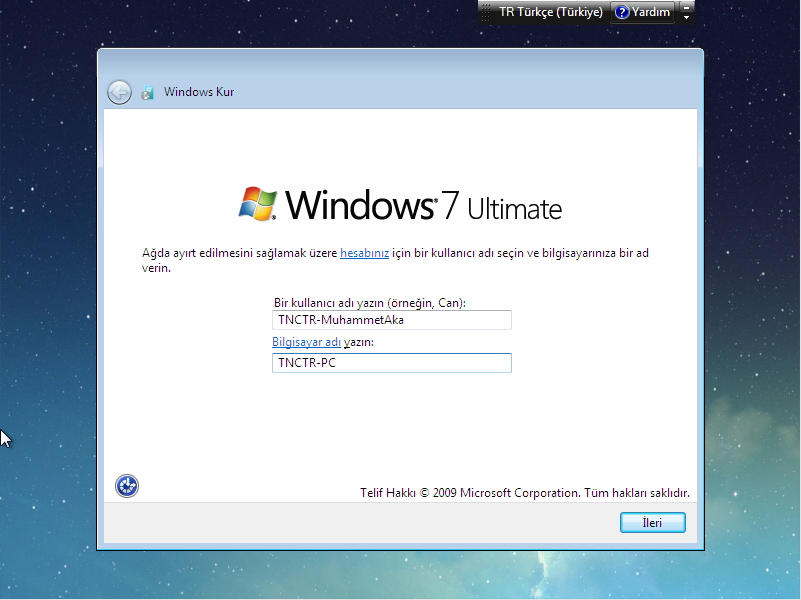
Task: Click the Yardım help button
Action: pyautogui.click(x=642, y=13)
